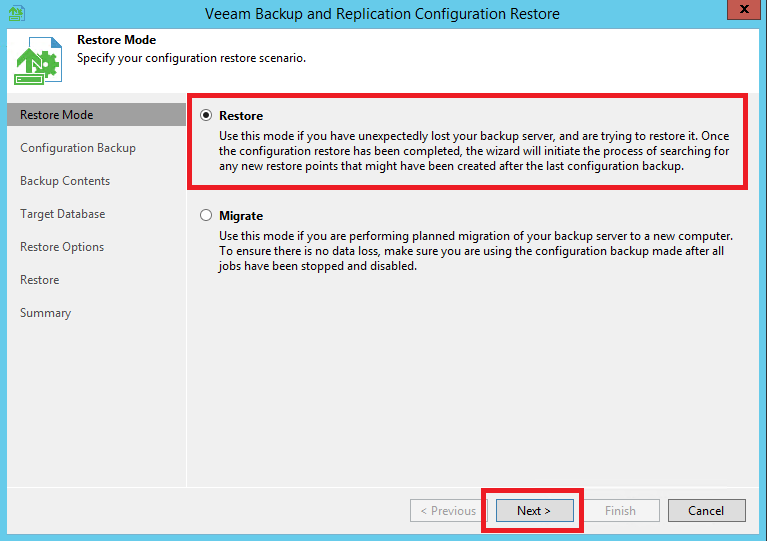The width and height of the screenshot is (767, 541).
Task: Go to the Target Database step
Action: click(63, 214)
